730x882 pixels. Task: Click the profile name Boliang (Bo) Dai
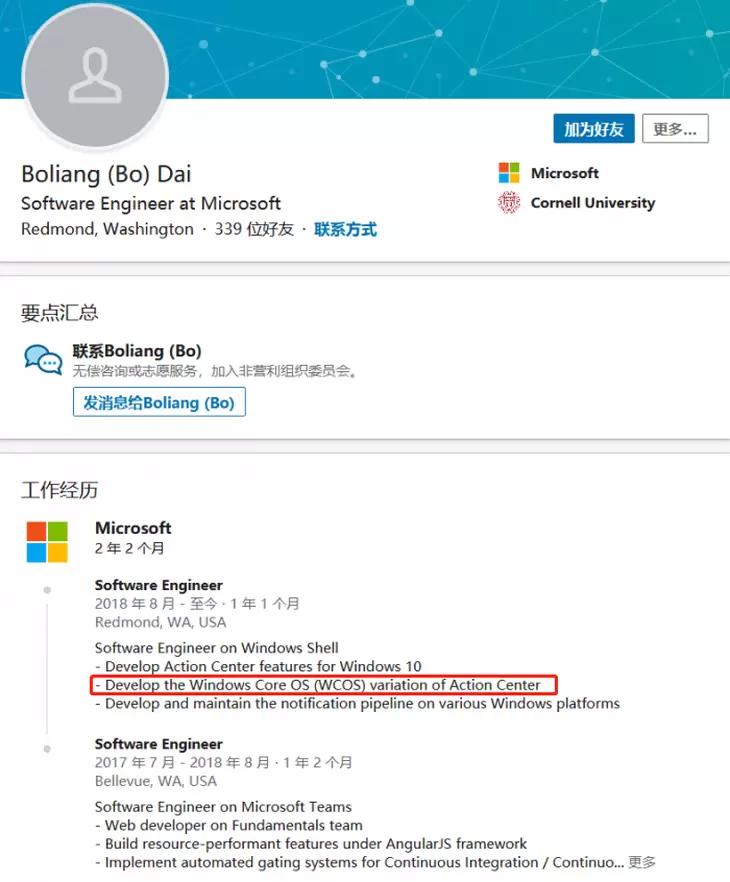tap(106, 173)
